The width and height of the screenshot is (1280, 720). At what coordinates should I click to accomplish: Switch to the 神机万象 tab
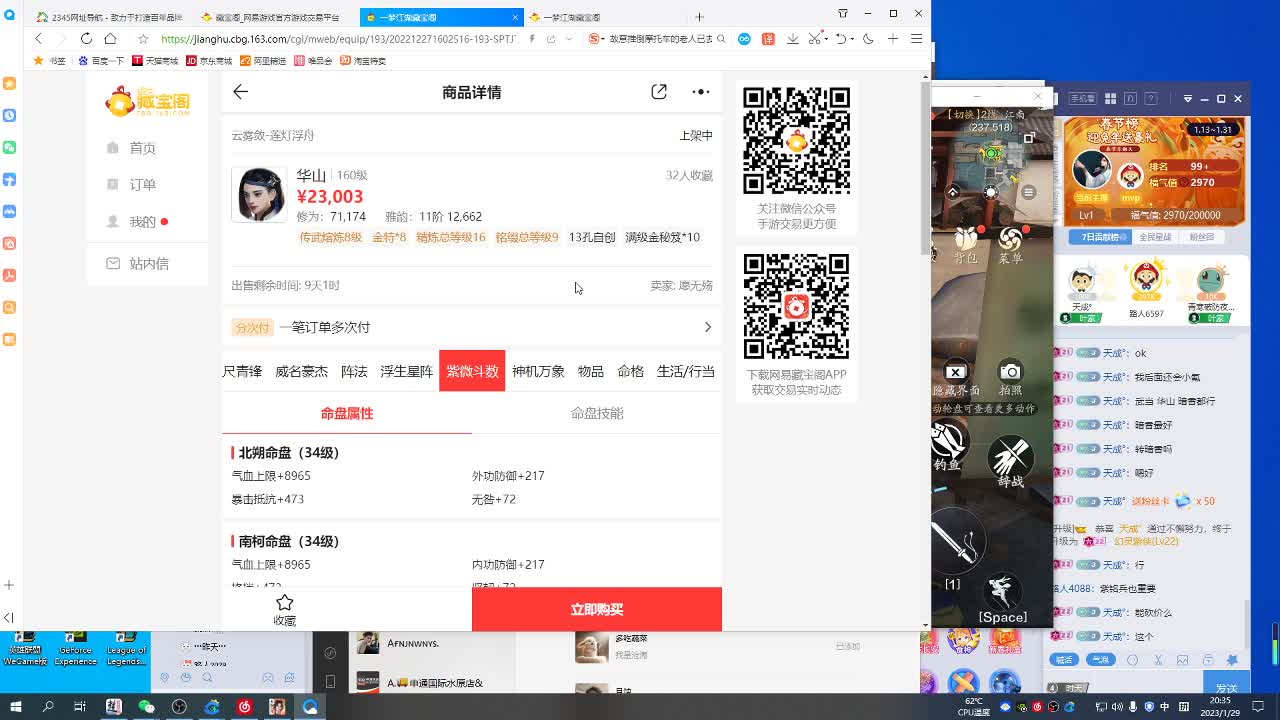pyautogui.click(x=538, y=371)
